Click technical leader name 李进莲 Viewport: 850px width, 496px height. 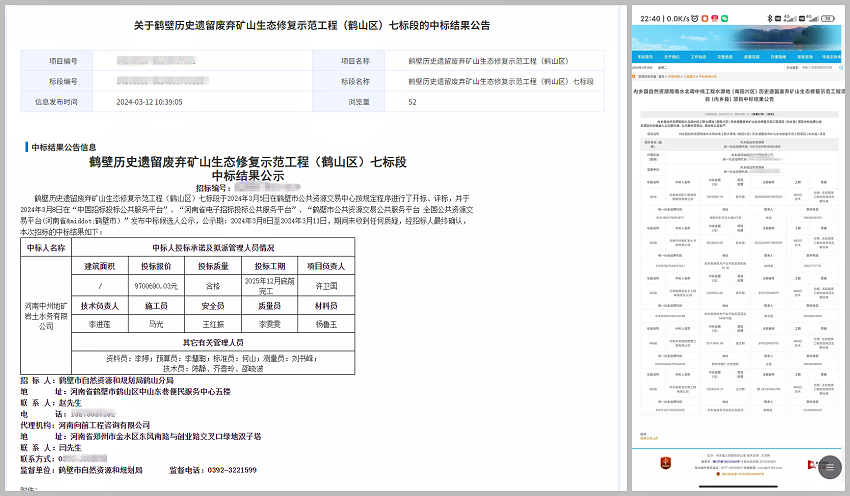[99, 324]
